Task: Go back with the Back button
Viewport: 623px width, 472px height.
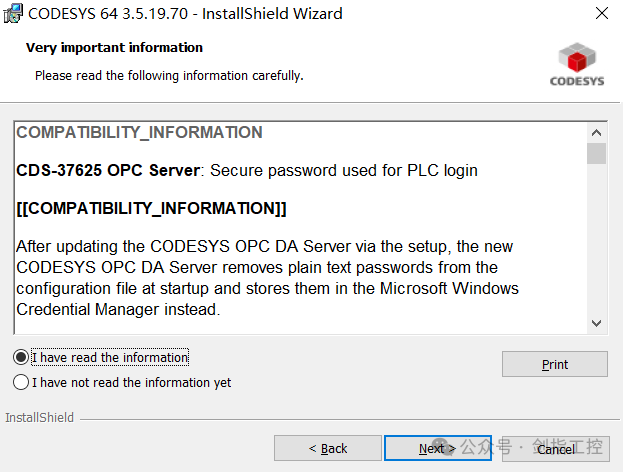Action: 327,448
